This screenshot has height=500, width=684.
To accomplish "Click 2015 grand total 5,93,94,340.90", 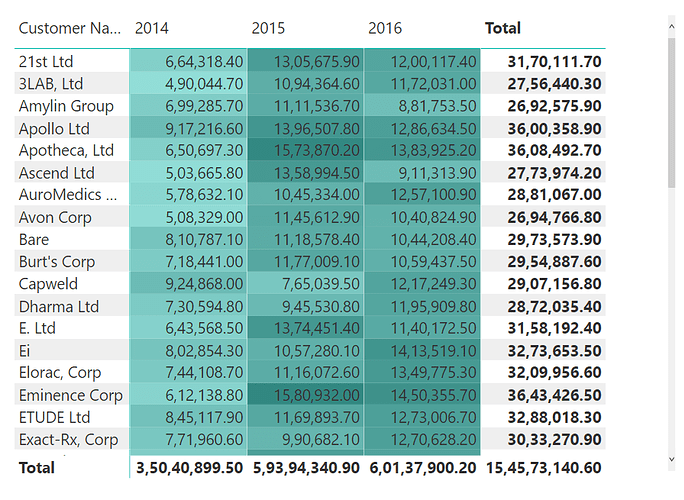I will (306, 468).
